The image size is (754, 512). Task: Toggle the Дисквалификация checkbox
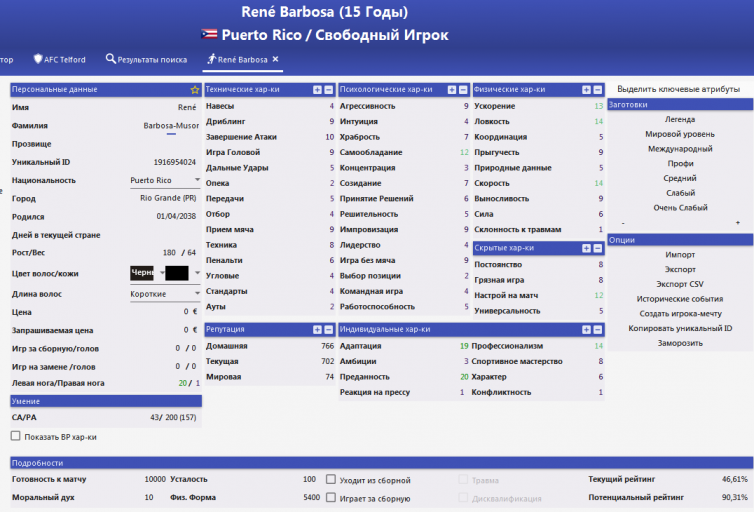(x=463, y=498)
